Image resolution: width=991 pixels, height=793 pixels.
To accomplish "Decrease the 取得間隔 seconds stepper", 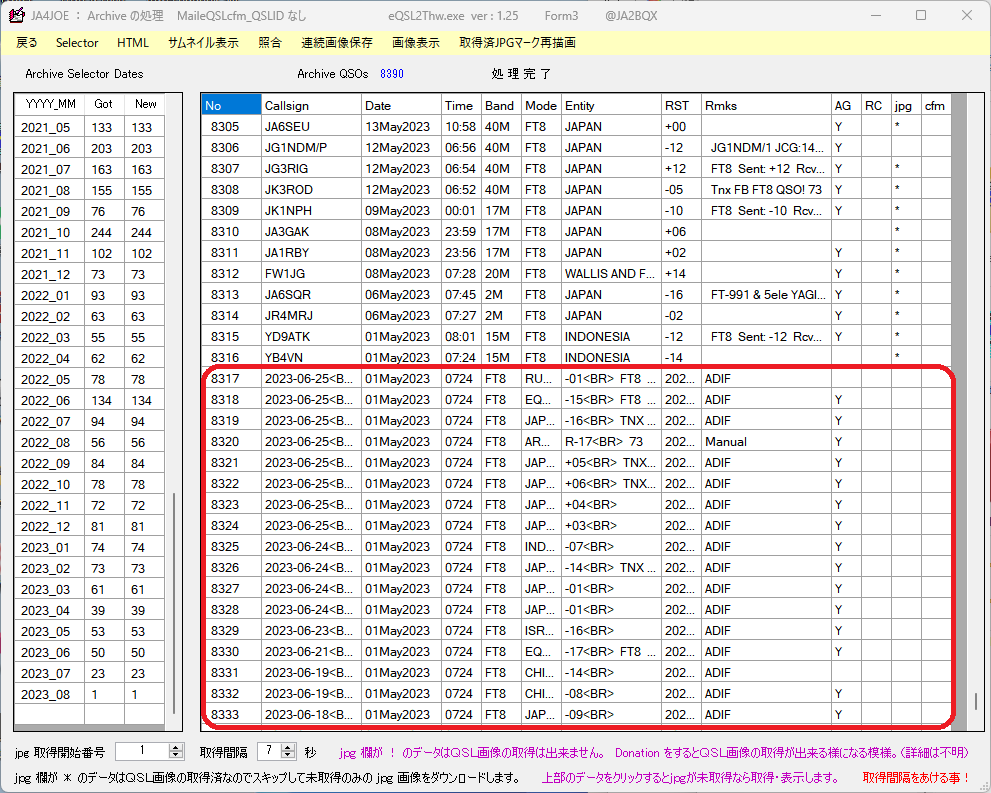I will 288,755.
